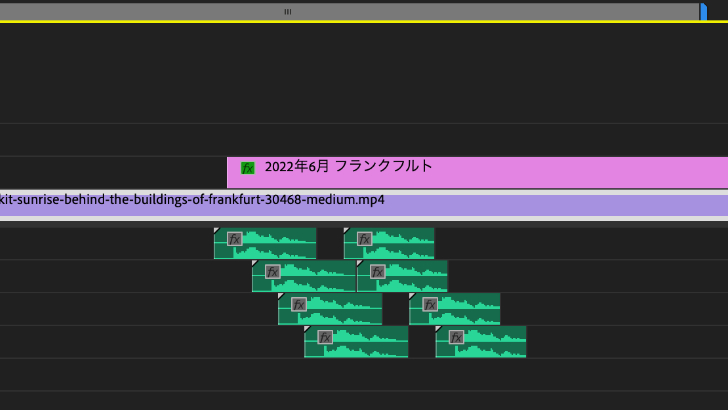
Task: Click the fx badge on the fourth audio track's right clip
Action: pyautogui.click(x=456, y=337)
